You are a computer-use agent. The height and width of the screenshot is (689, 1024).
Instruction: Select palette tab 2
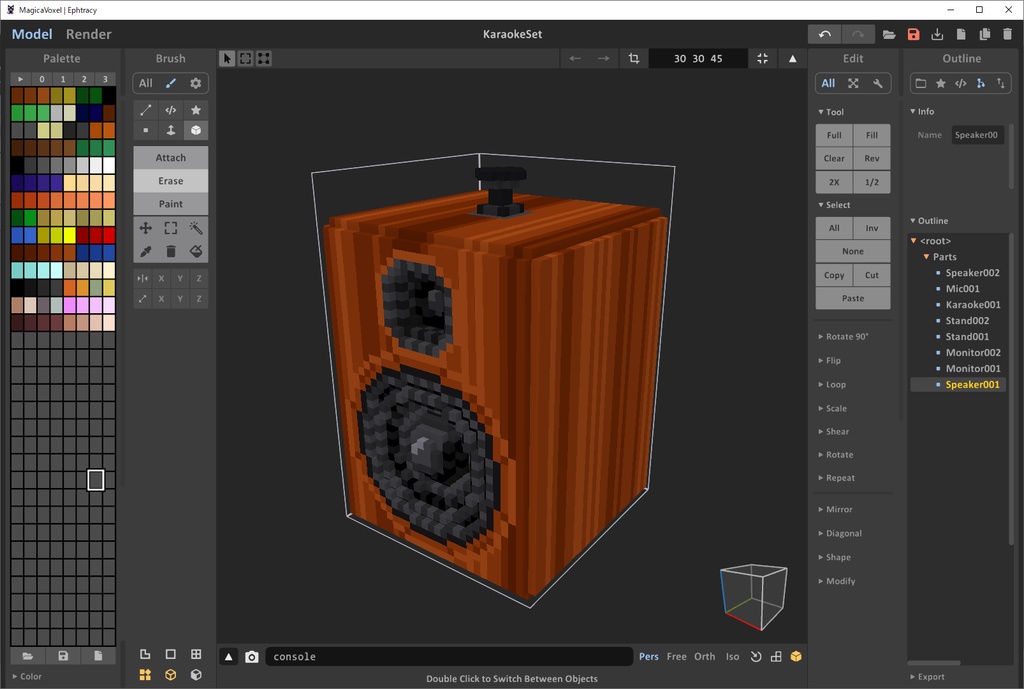click(84, 79)
